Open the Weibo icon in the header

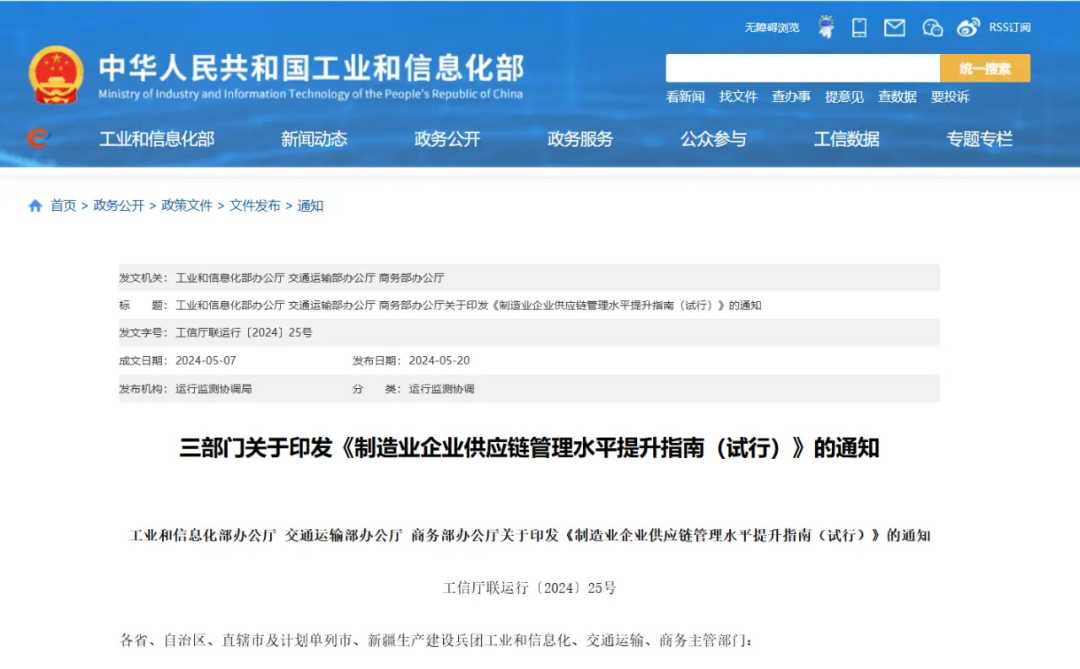tap(967, 27)
